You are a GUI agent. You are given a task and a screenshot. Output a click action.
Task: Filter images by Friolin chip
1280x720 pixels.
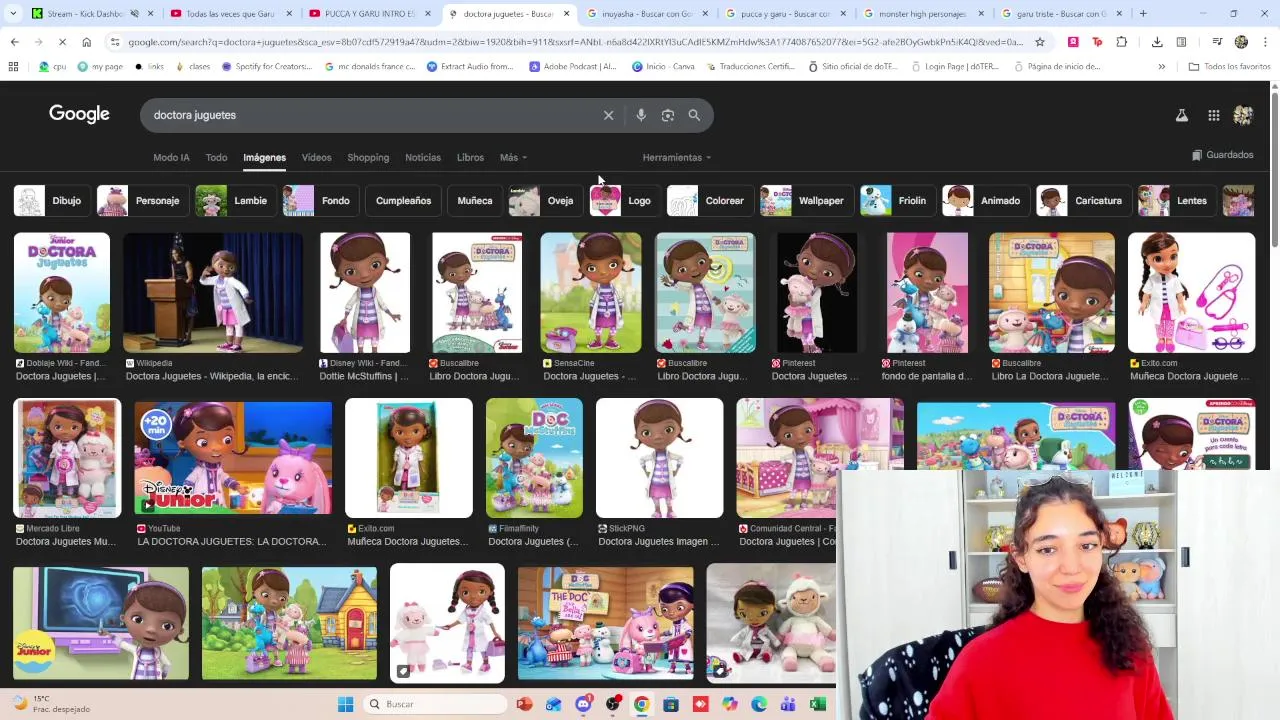(897, 200)
